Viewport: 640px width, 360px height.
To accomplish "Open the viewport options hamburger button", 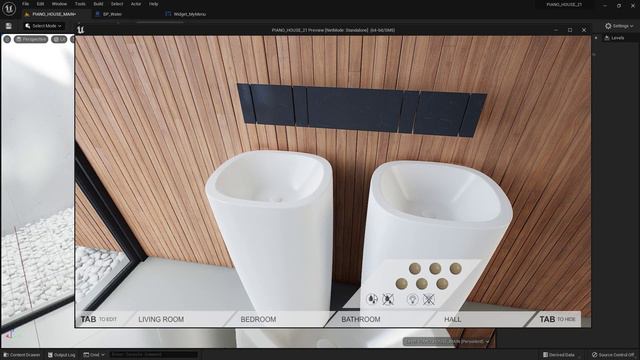I will (7, 39).
